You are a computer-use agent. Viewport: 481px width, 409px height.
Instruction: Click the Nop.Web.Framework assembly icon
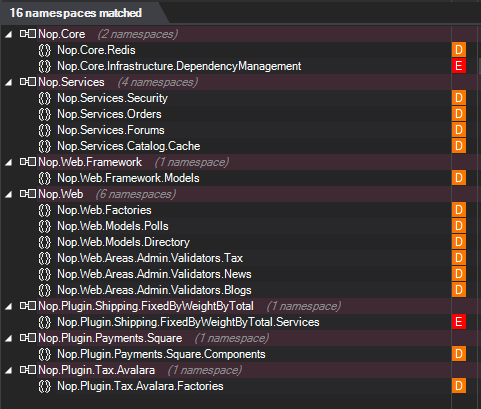click(28, 162)
